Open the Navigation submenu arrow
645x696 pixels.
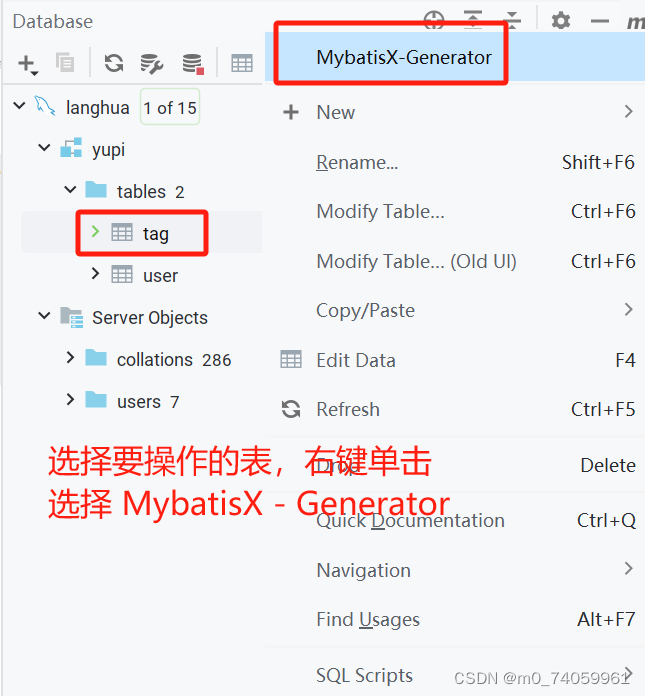coord(628,568)
